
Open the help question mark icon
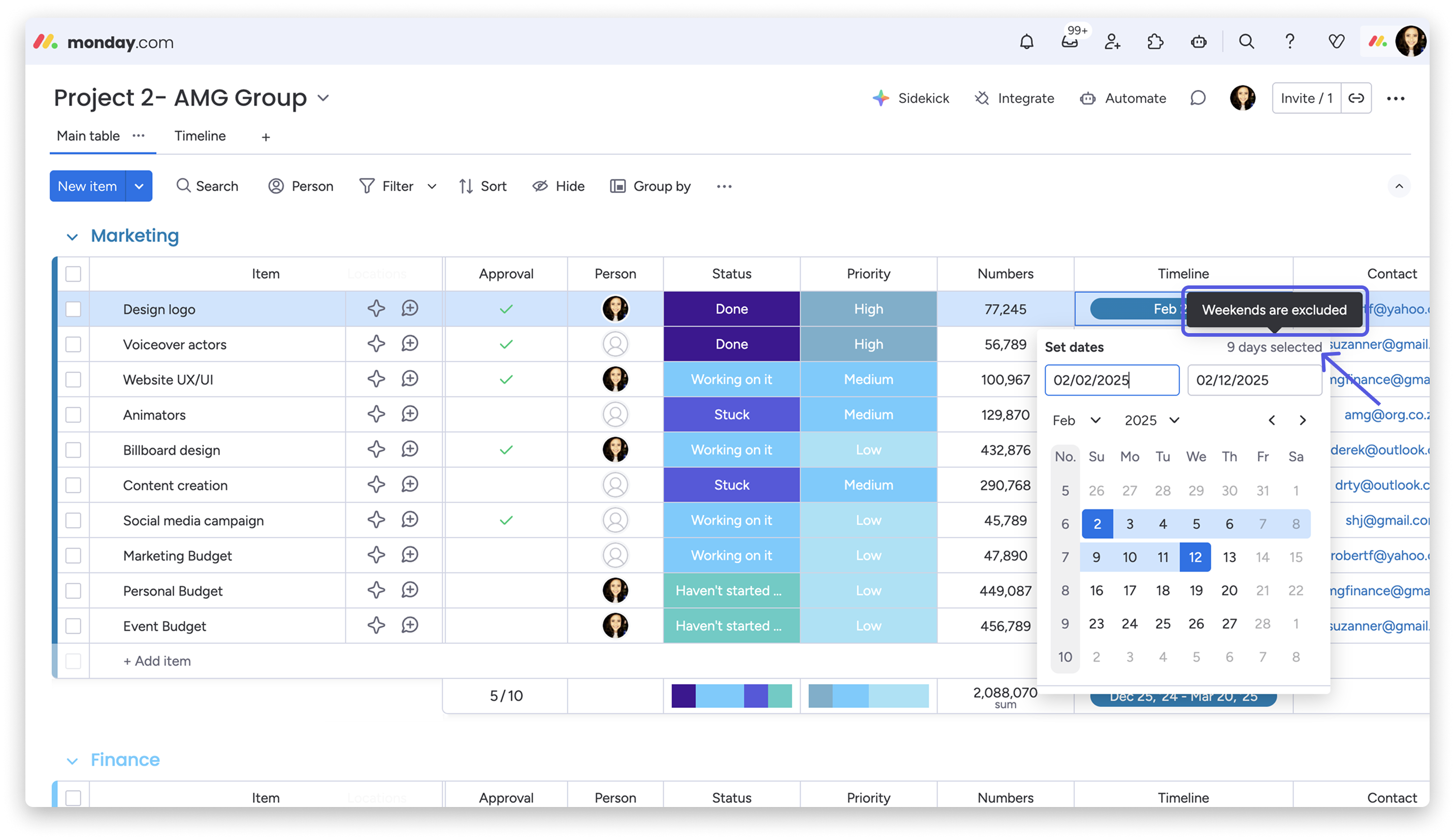coord(1290,42)
